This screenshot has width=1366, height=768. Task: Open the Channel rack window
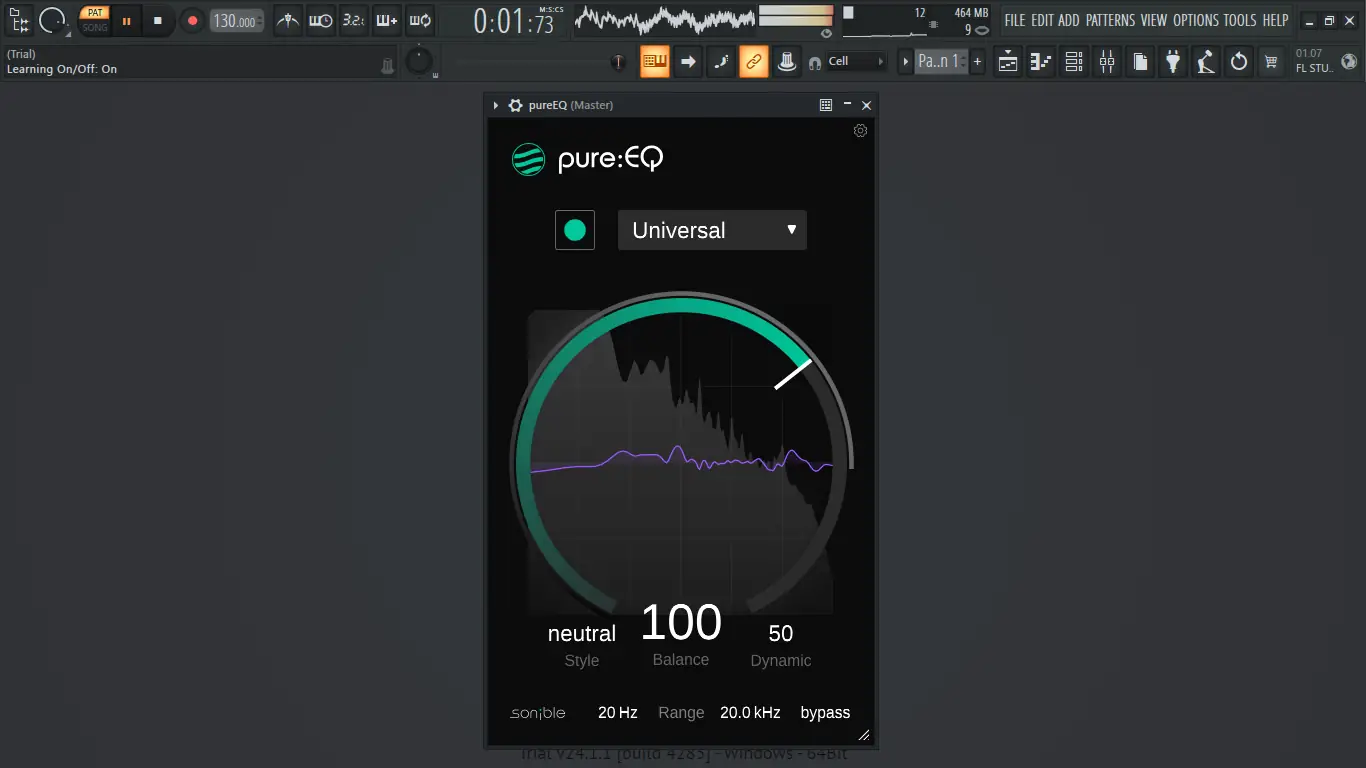click(x=1074, y=62)
